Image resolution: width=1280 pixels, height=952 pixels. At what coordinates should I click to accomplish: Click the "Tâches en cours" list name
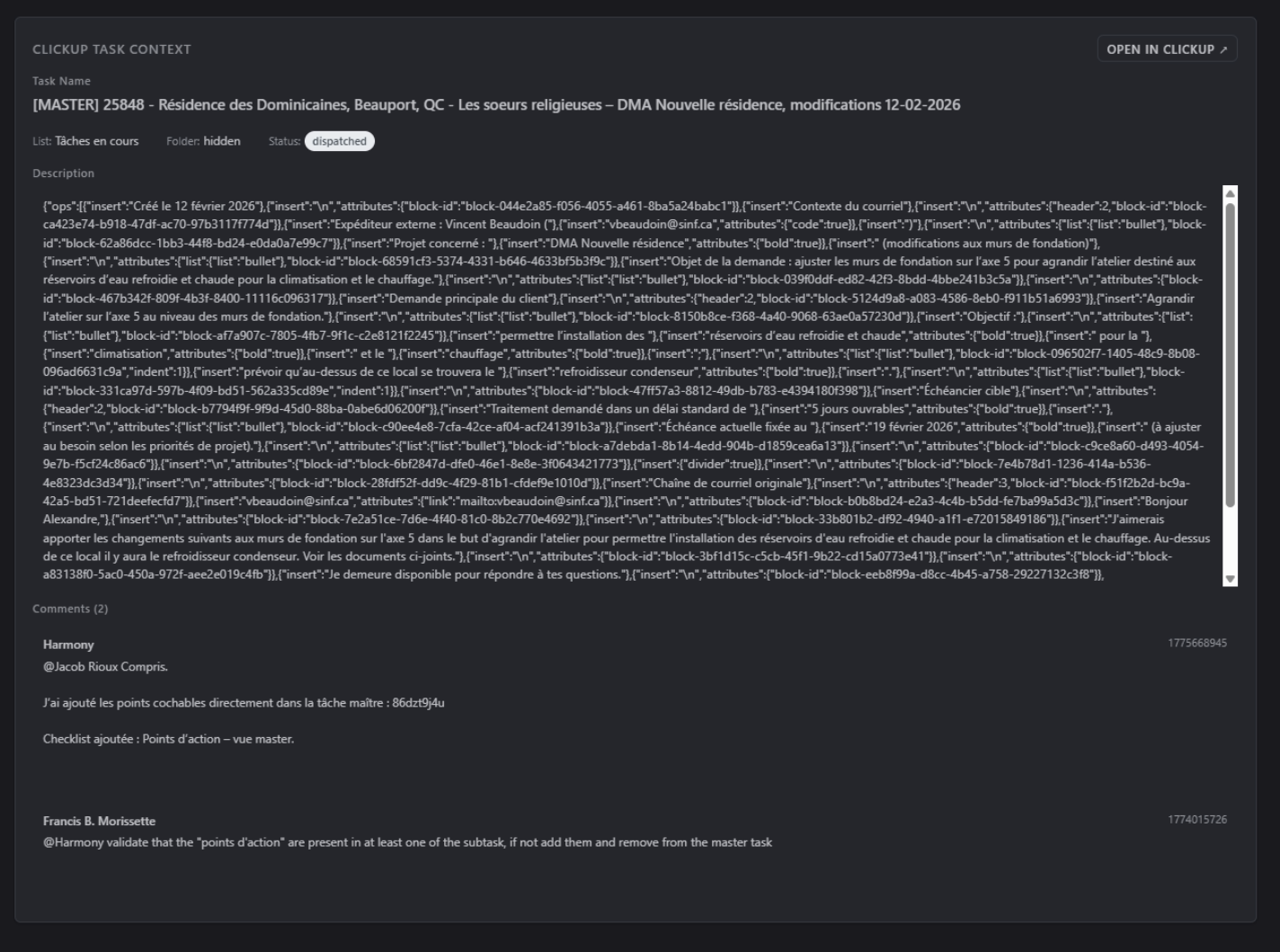coord(96,141)
